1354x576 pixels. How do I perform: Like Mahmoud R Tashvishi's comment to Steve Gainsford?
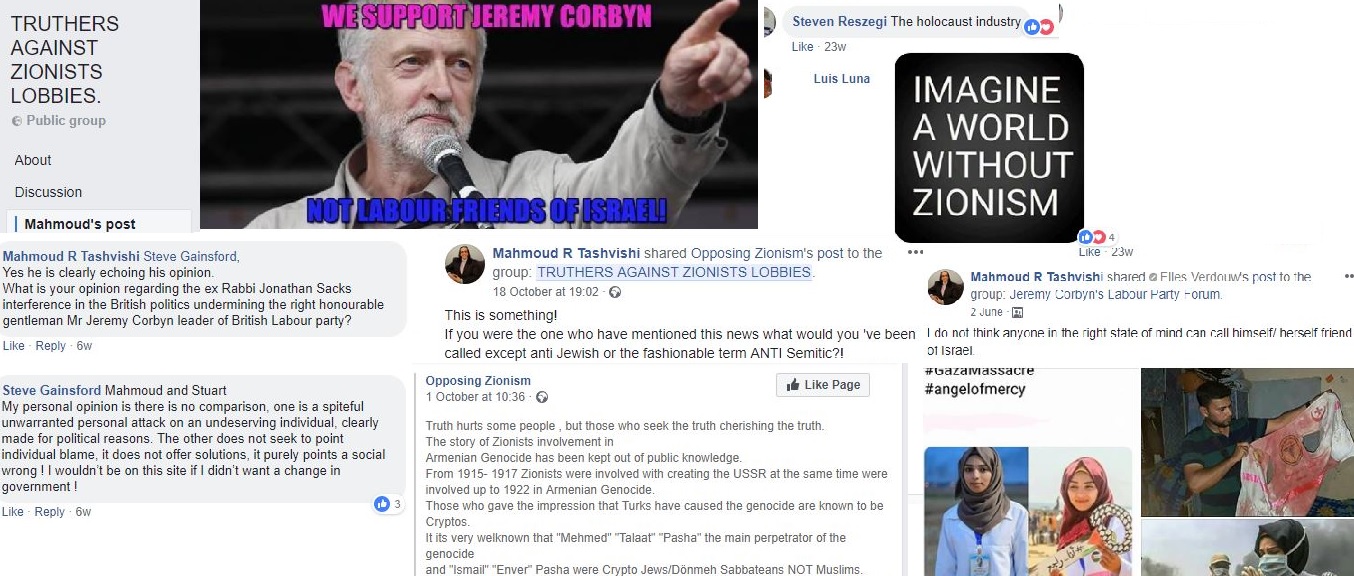coord(13,346)
